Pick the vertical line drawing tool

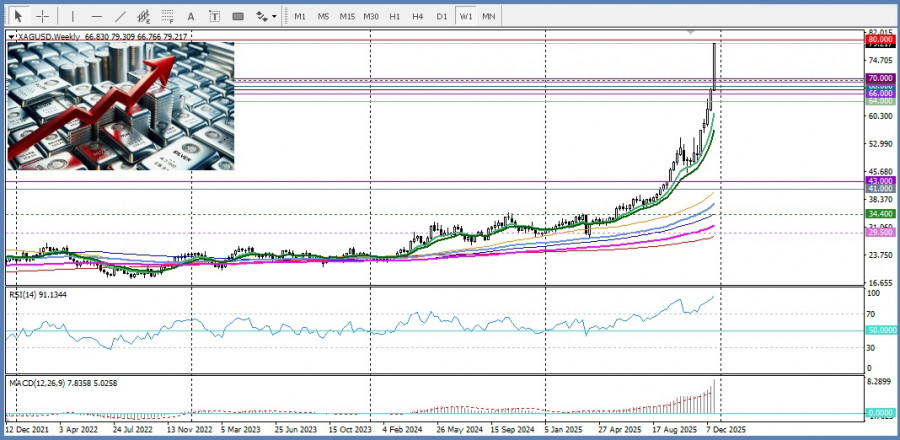pyautogui.click(x=71, y=16)
